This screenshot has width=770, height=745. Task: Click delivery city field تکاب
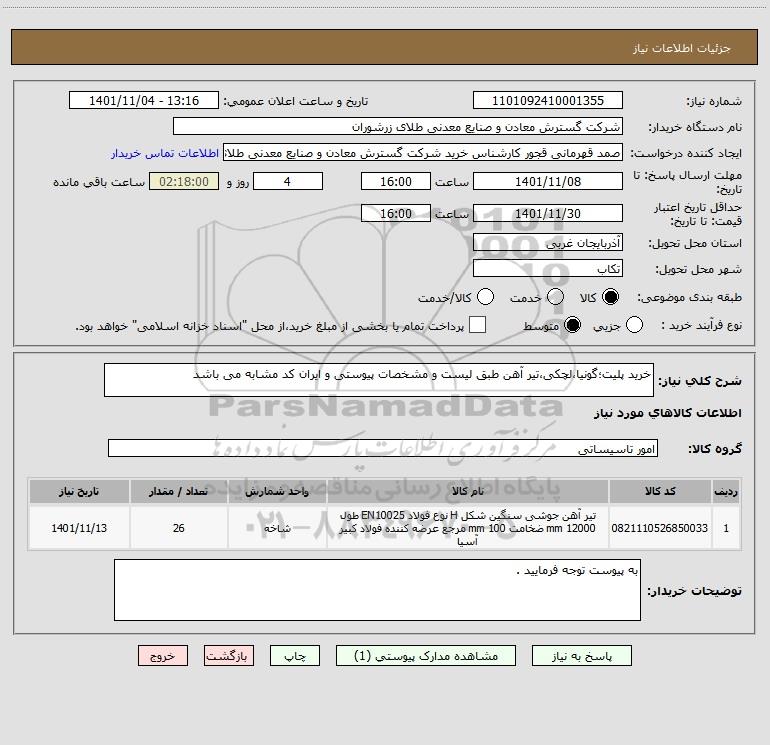coord(548,269)
